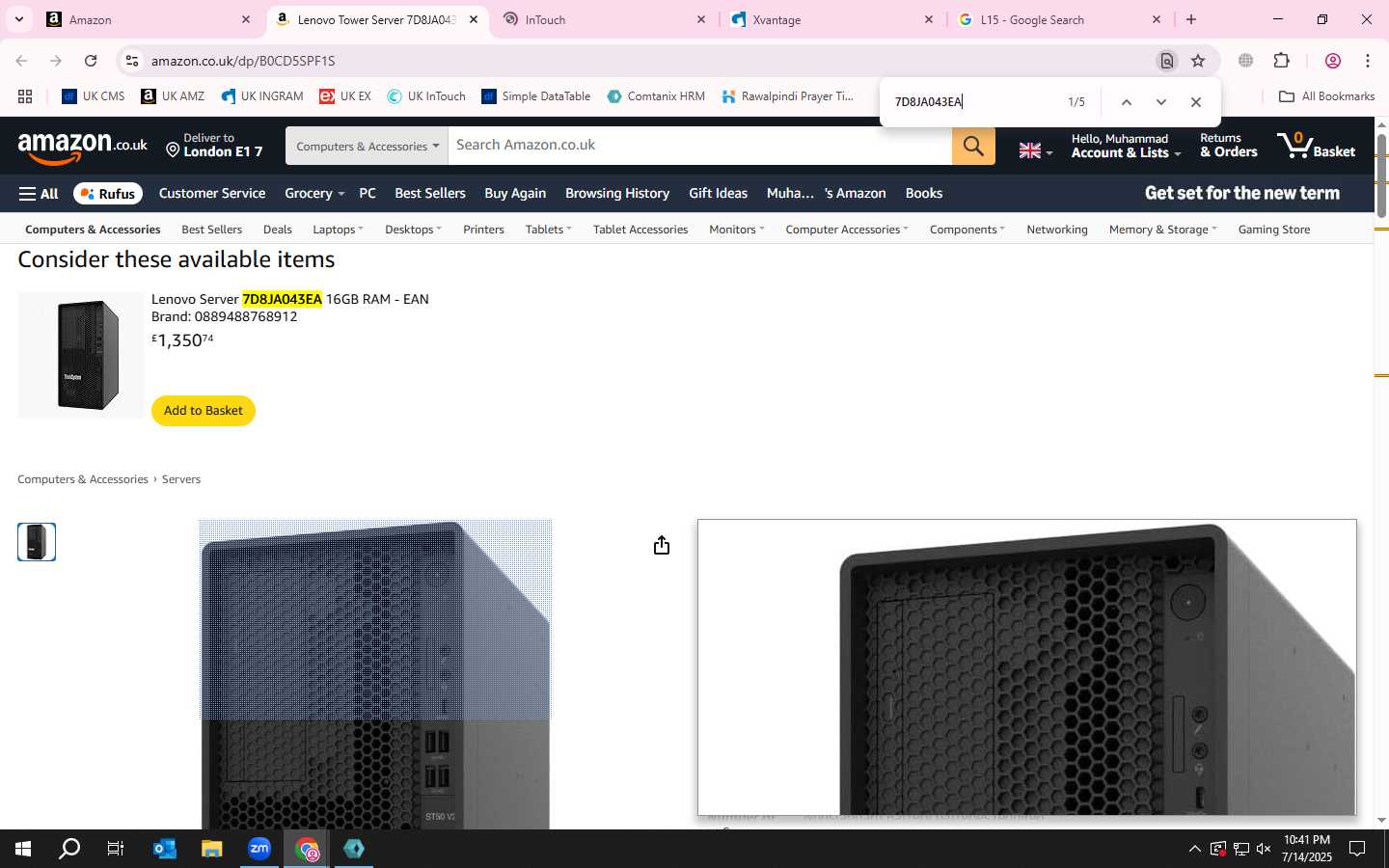This screenshot has width=1389, height=868.
Task: Open UK INGRAM bookmark
Action: [262, 96]
